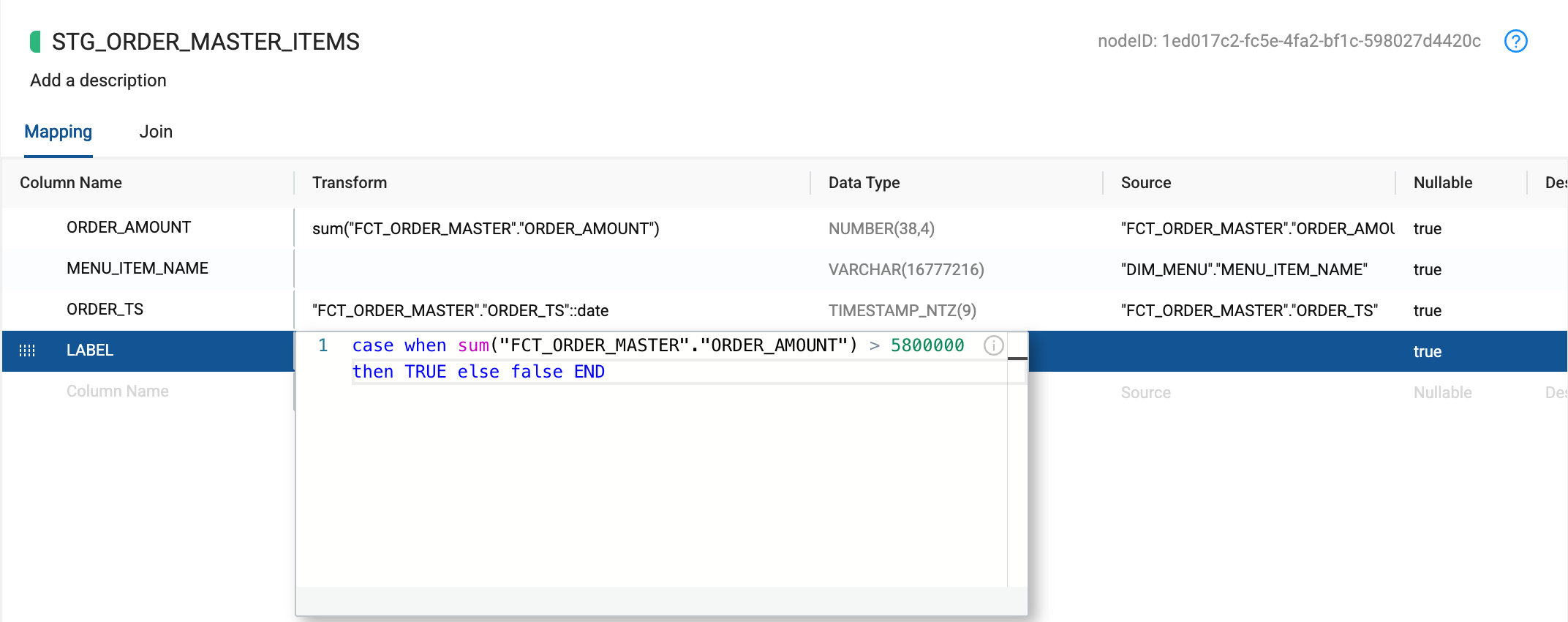
Task: Switch to the Mapping tab
Action: (59, 132)
